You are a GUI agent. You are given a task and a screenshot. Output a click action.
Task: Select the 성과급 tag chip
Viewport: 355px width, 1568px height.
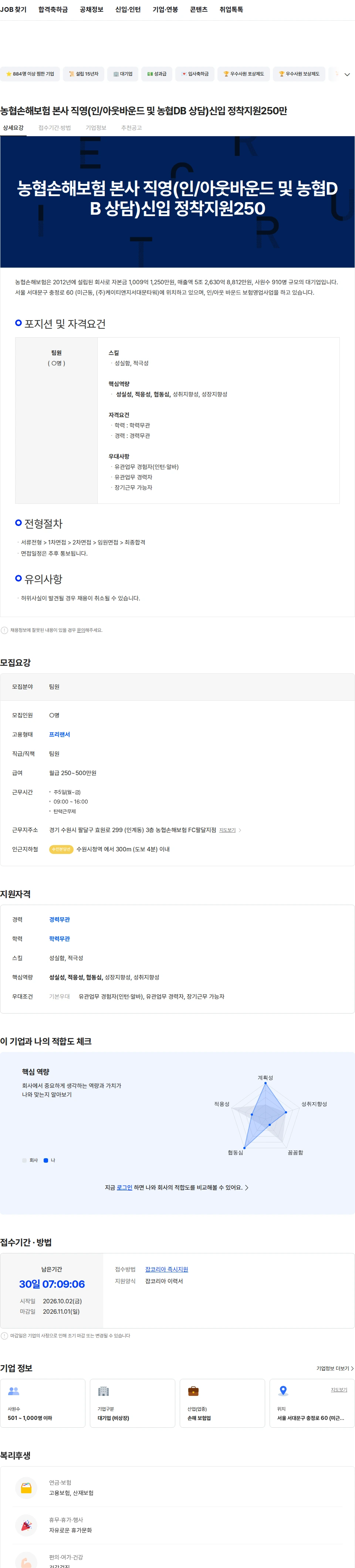[x=157, y=74]
